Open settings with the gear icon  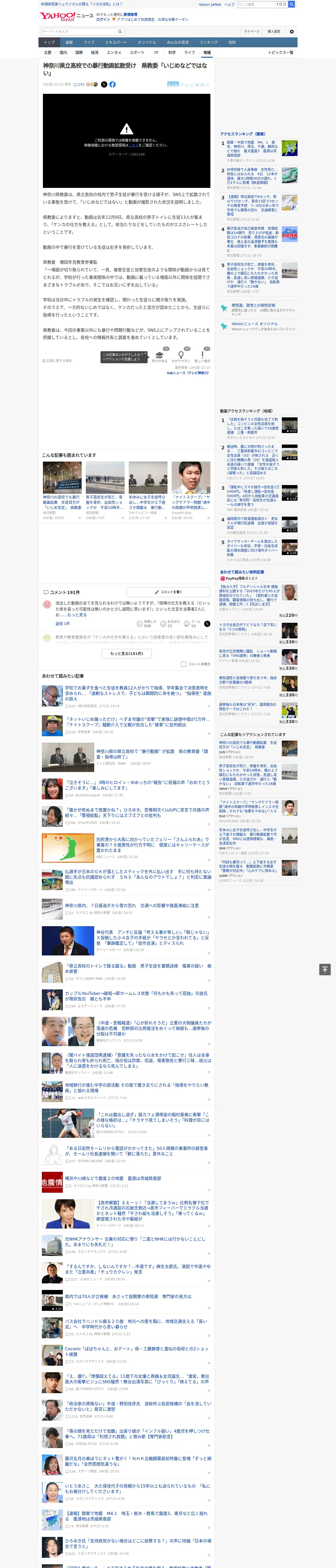[292, 31]
